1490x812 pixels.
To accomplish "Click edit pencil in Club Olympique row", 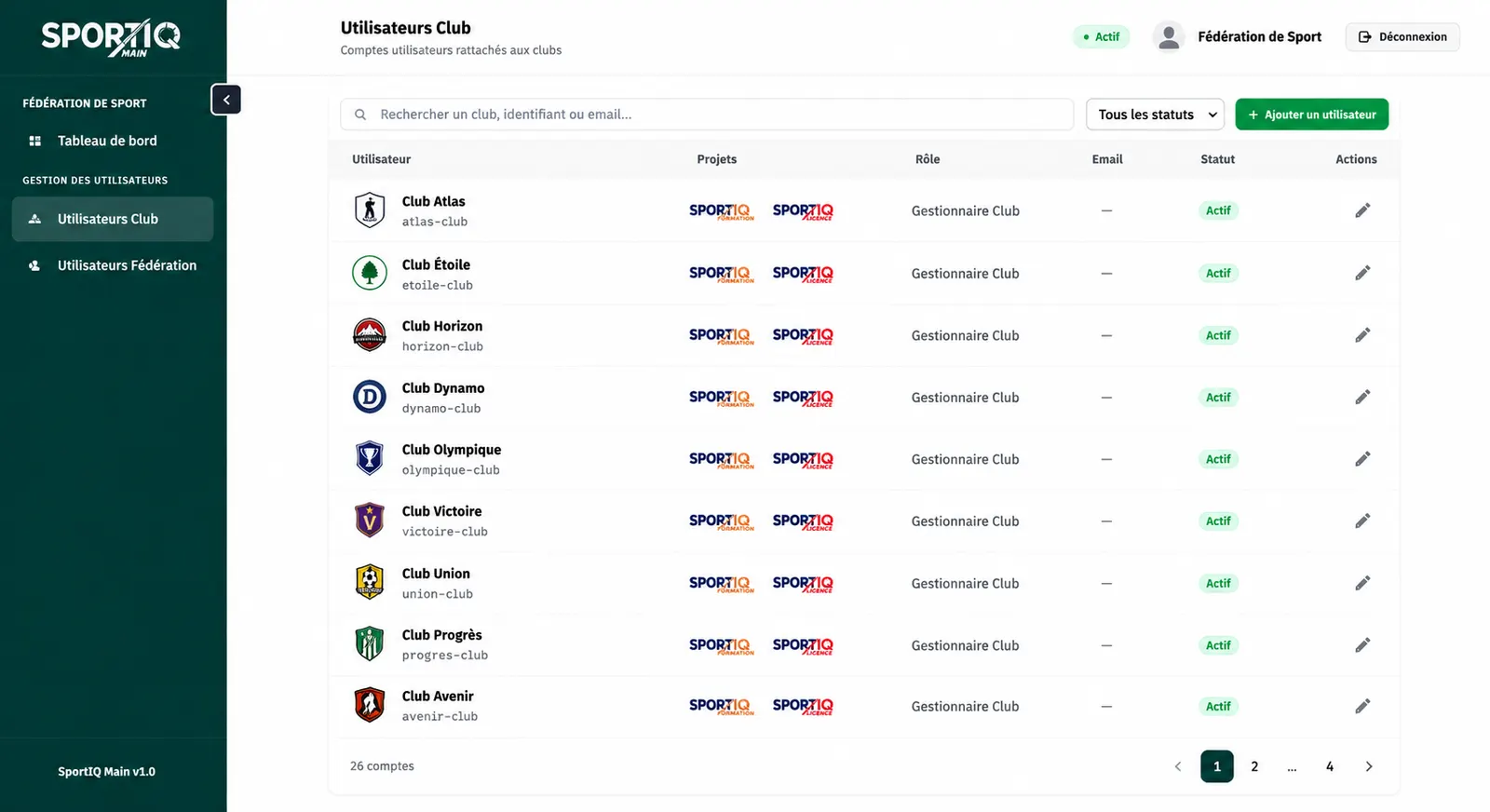I will [x=1362, y=459].
